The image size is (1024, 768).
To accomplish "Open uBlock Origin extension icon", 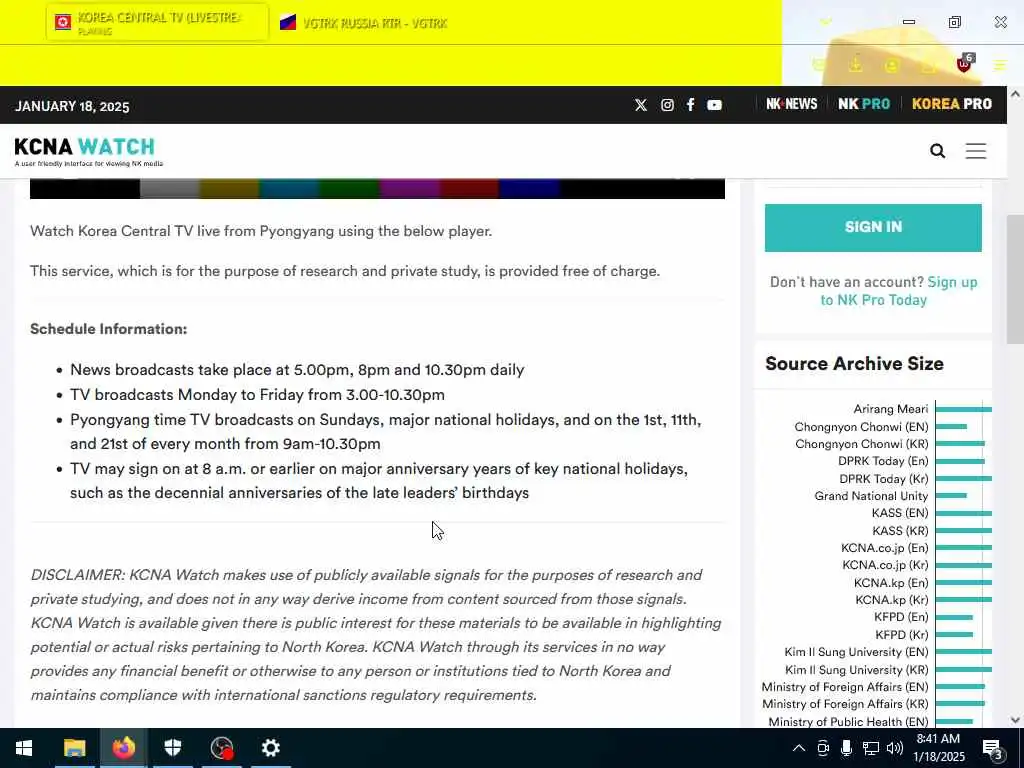I will (964, 64).
